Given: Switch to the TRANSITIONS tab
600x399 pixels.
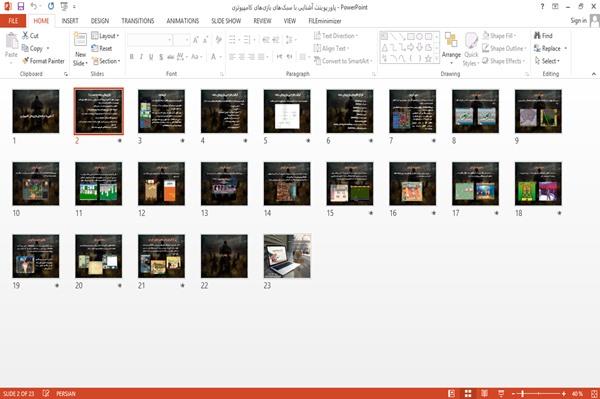Looking at the screenshot, I should coord(138,21).
